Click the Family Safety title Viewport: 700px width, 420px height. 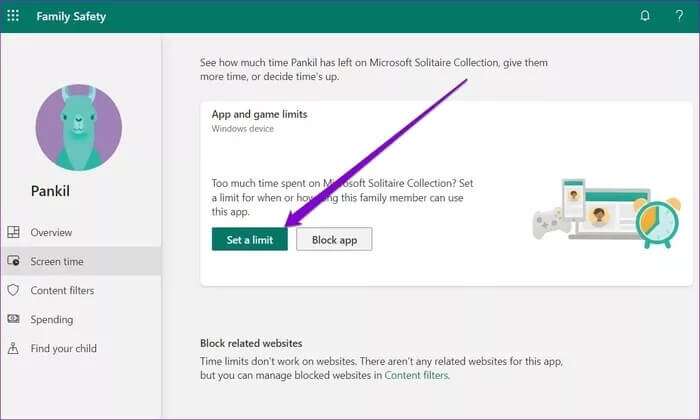71,17
